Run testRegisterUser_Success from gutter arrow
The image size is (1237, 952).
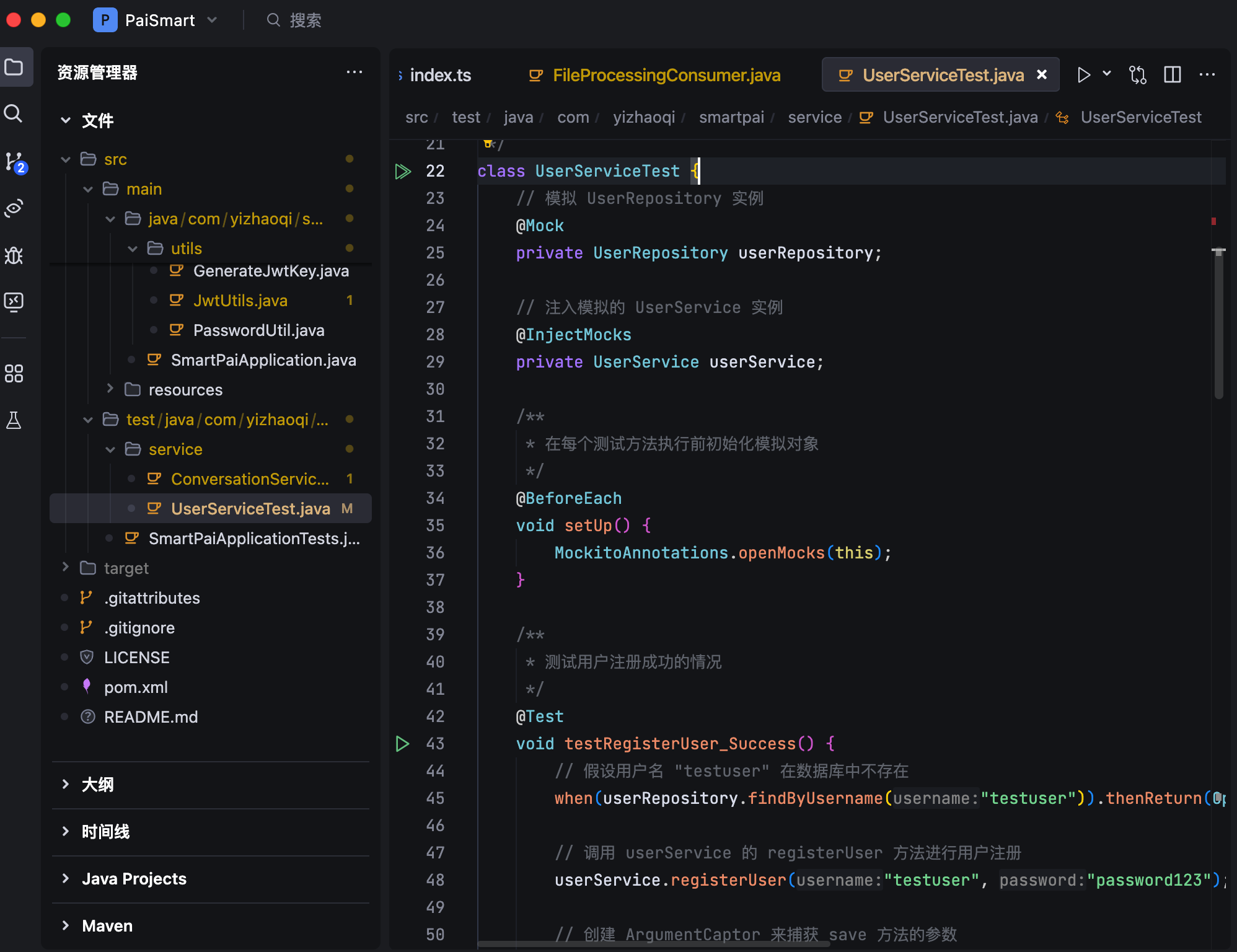click(403, 744)
